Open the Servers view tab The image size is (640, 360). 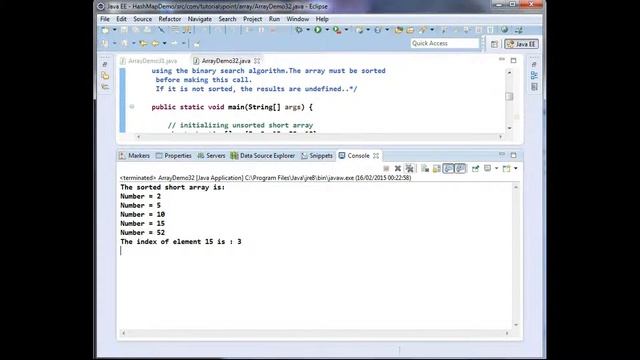click(x=211, y=156)
